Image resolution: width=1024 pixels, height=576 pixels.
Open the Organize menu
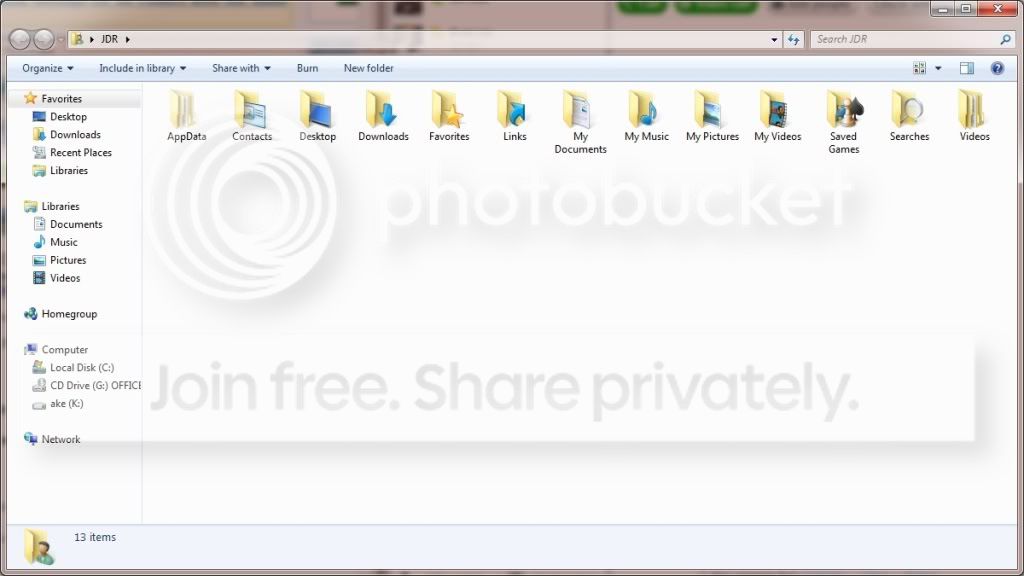tap(48, 68)
